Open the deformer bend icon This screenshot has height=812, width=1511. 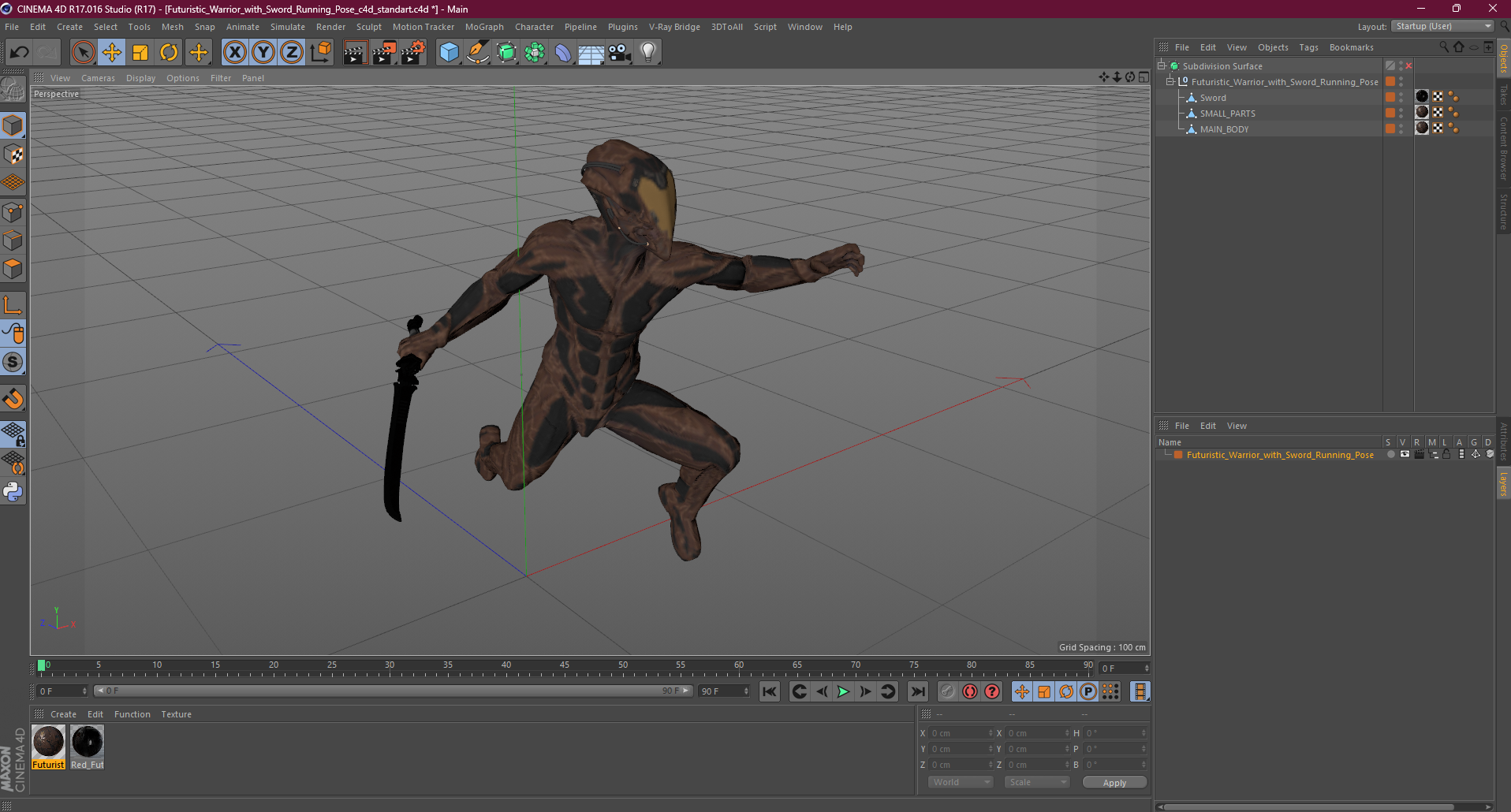[563, 53]
